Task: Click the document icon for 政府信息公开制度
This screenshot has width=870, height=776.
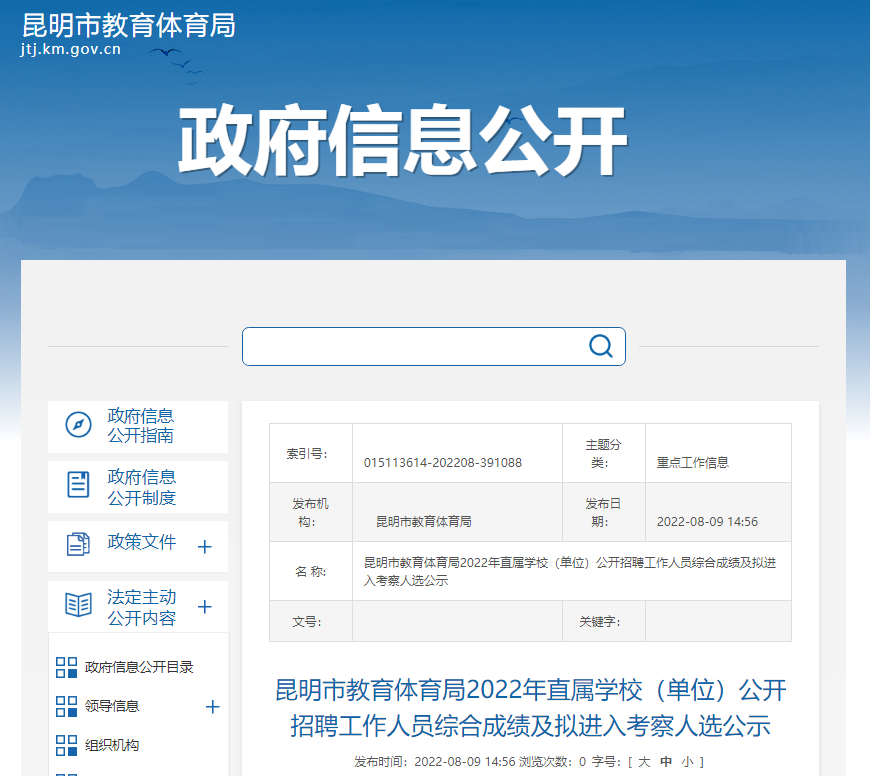Action: coord(78,485)
